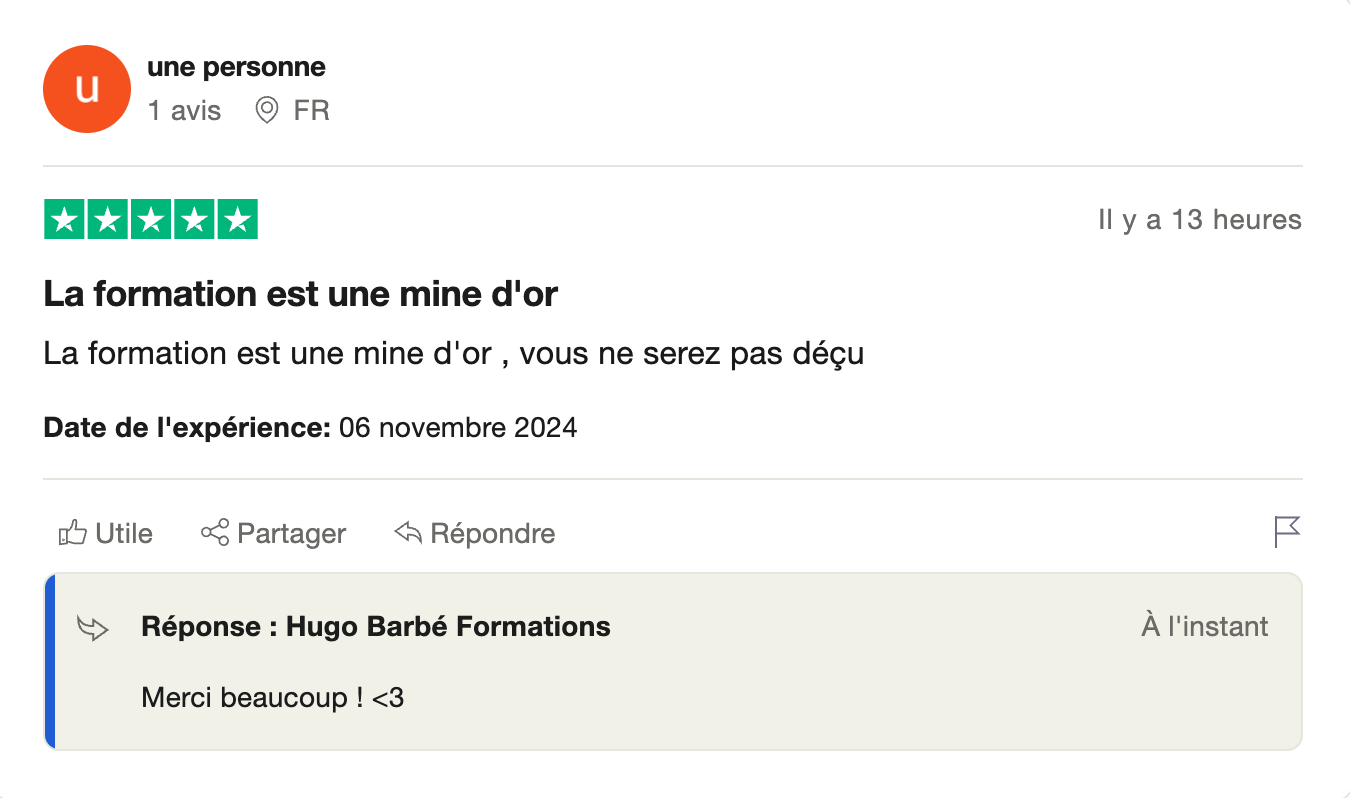Click the fifth green rating star
Viewport: 1350px width, 798px height.
237,220
